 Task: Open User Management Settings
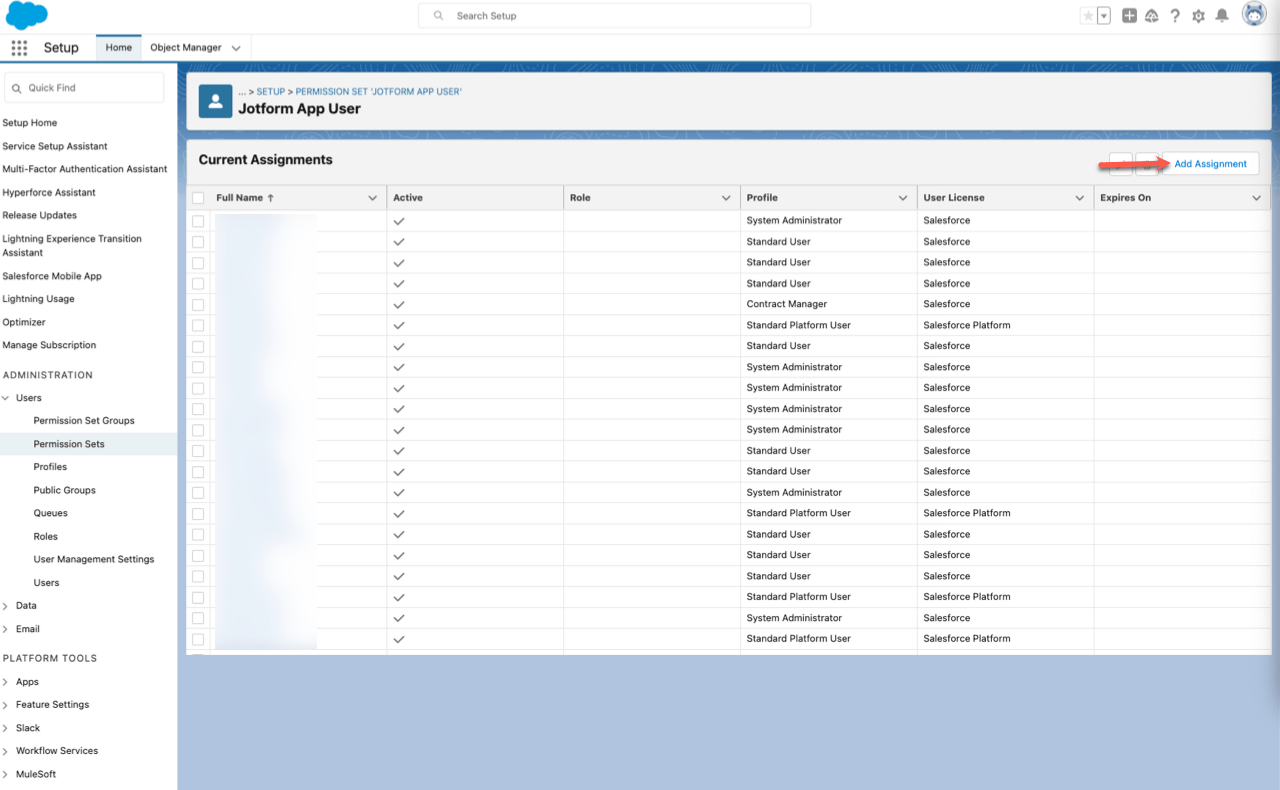94,559
